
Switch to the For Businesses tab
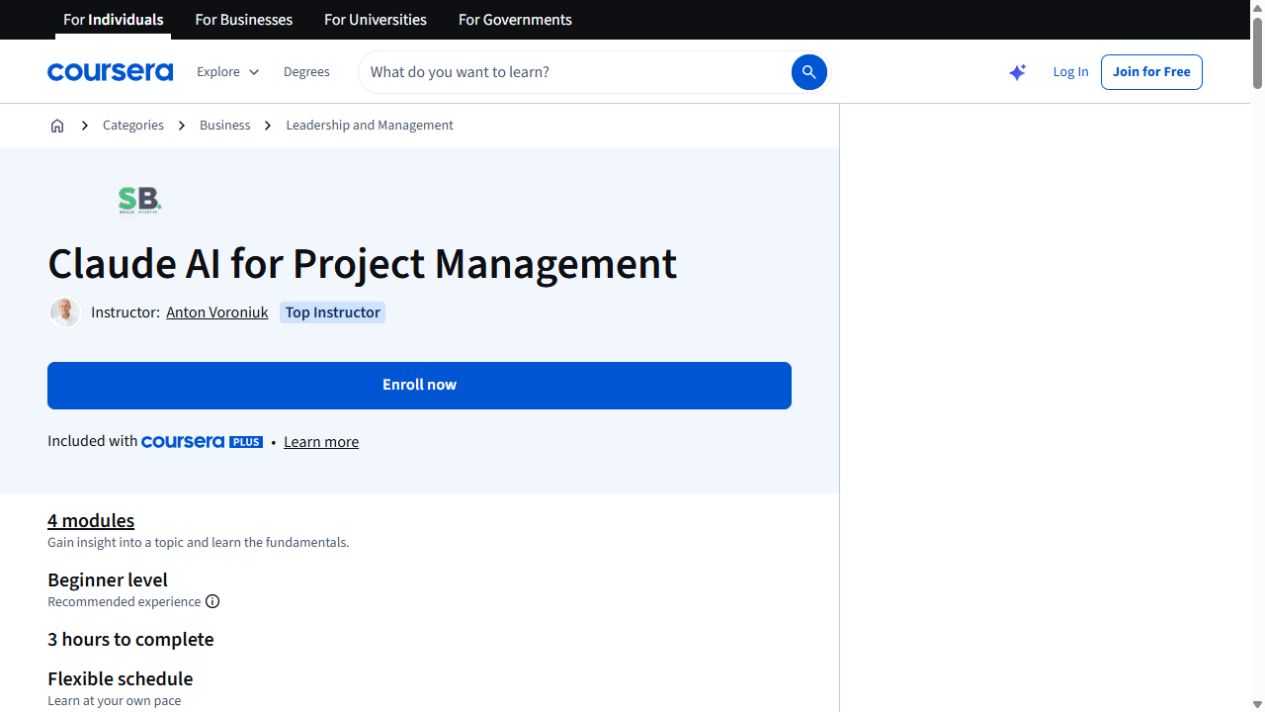(x=244, y=19)
